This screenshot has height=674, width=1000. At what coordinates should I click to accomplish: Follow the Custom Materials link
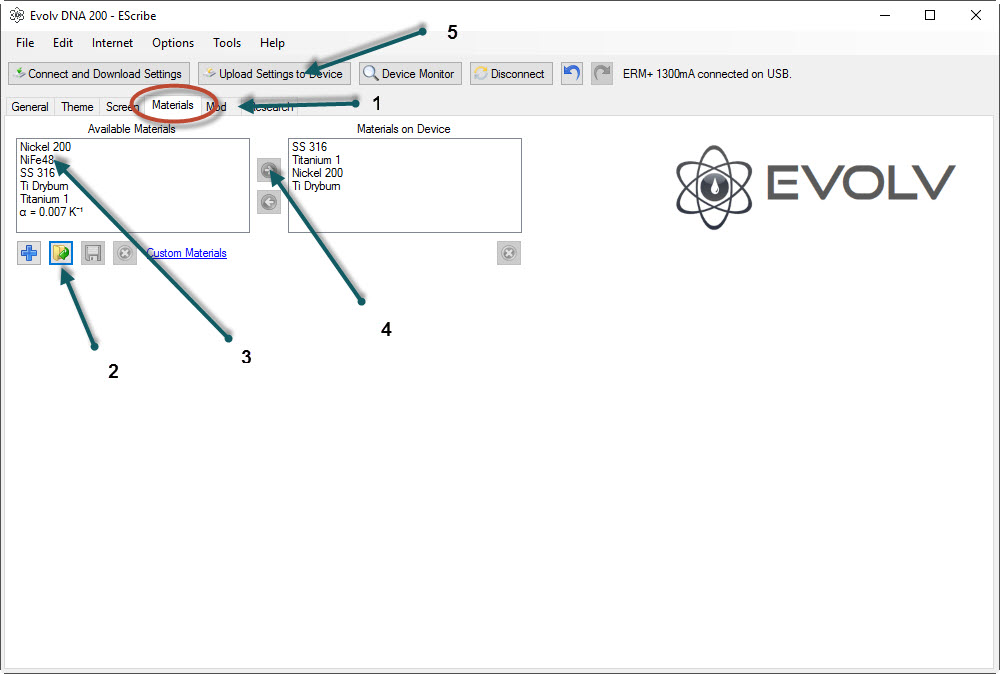[186, 253]
